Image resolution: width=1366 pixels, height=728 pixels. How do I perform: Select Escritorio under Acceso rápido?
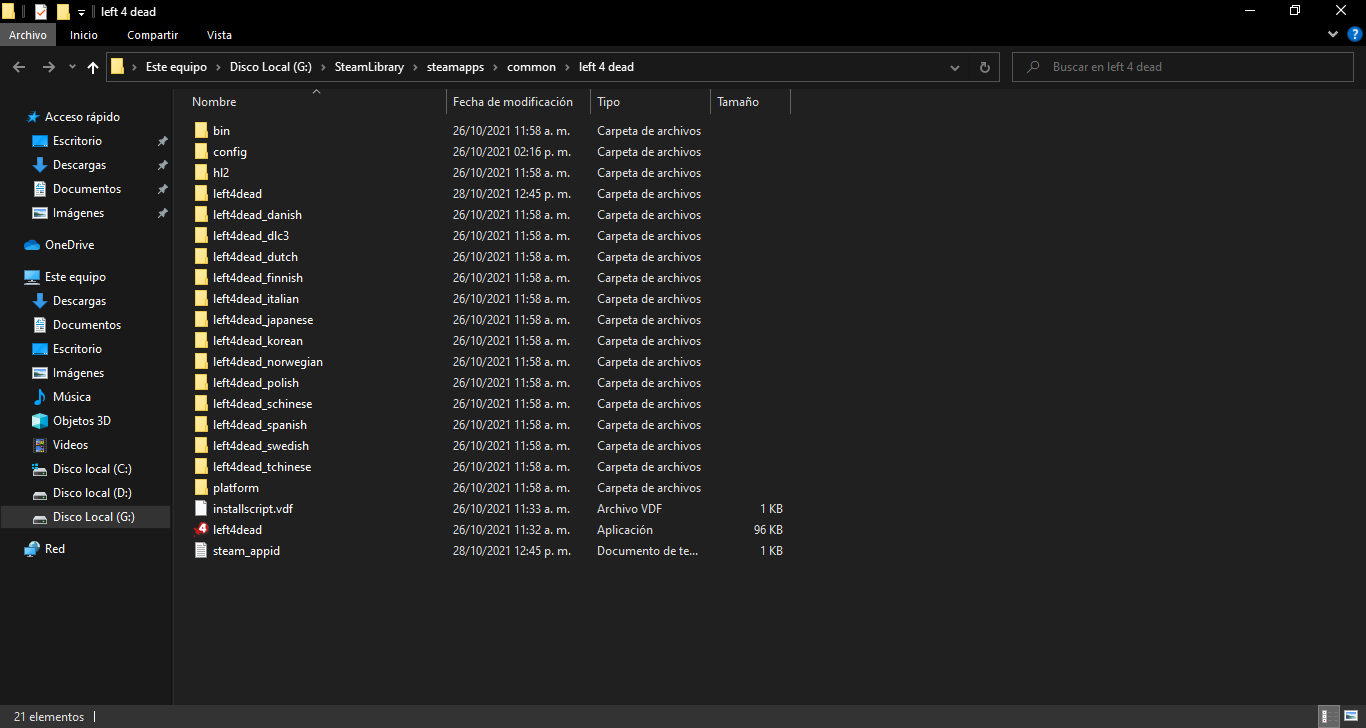coord(77,141)
